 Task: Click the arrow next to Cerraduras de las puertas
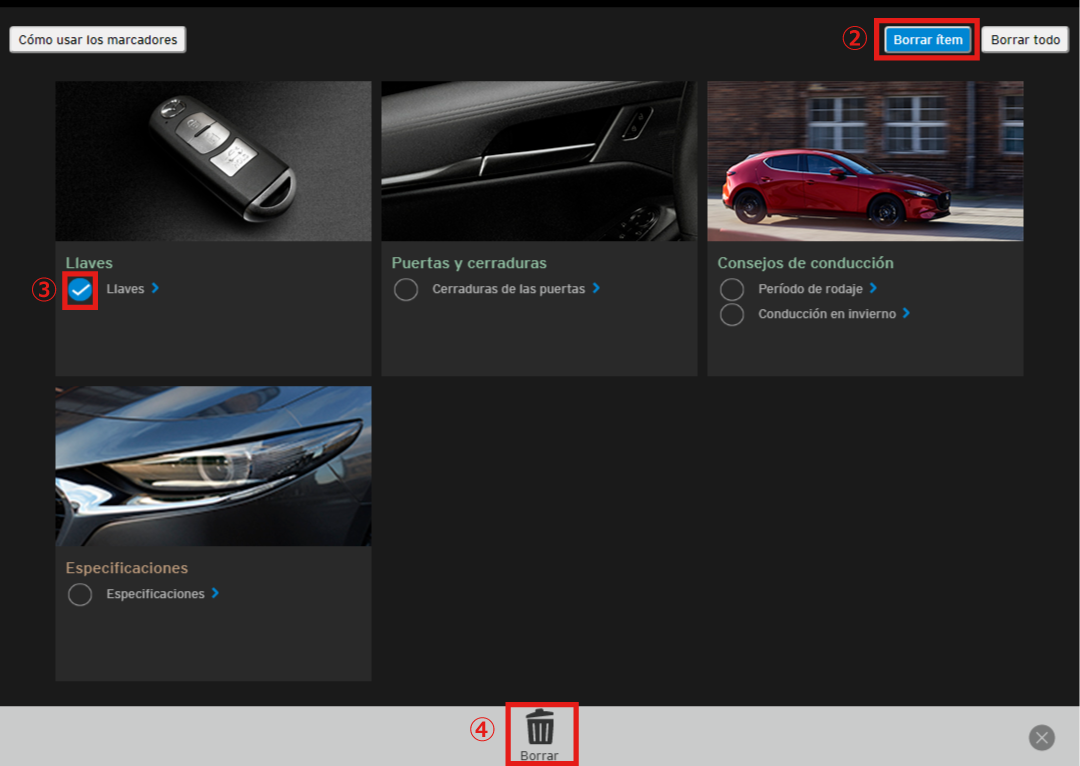pos(596,288)
